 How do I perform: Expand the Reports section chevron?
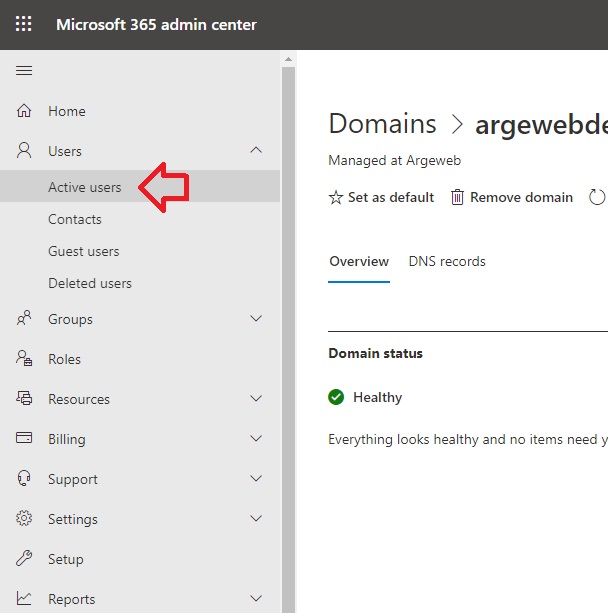pos(256,598)
